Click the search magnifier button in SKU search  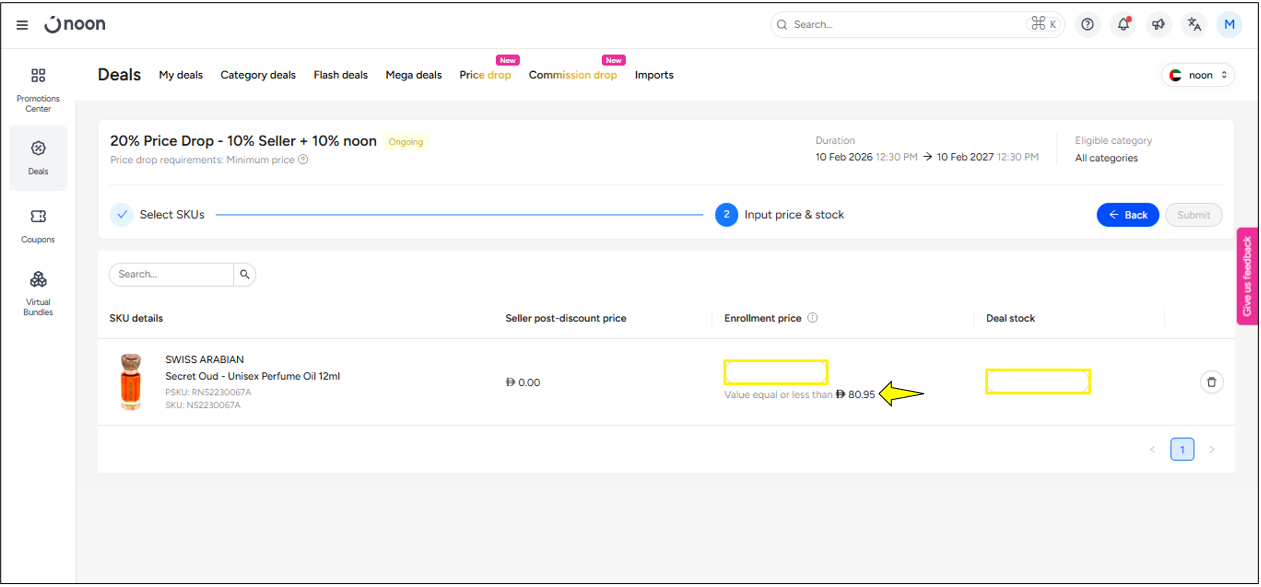244,274
